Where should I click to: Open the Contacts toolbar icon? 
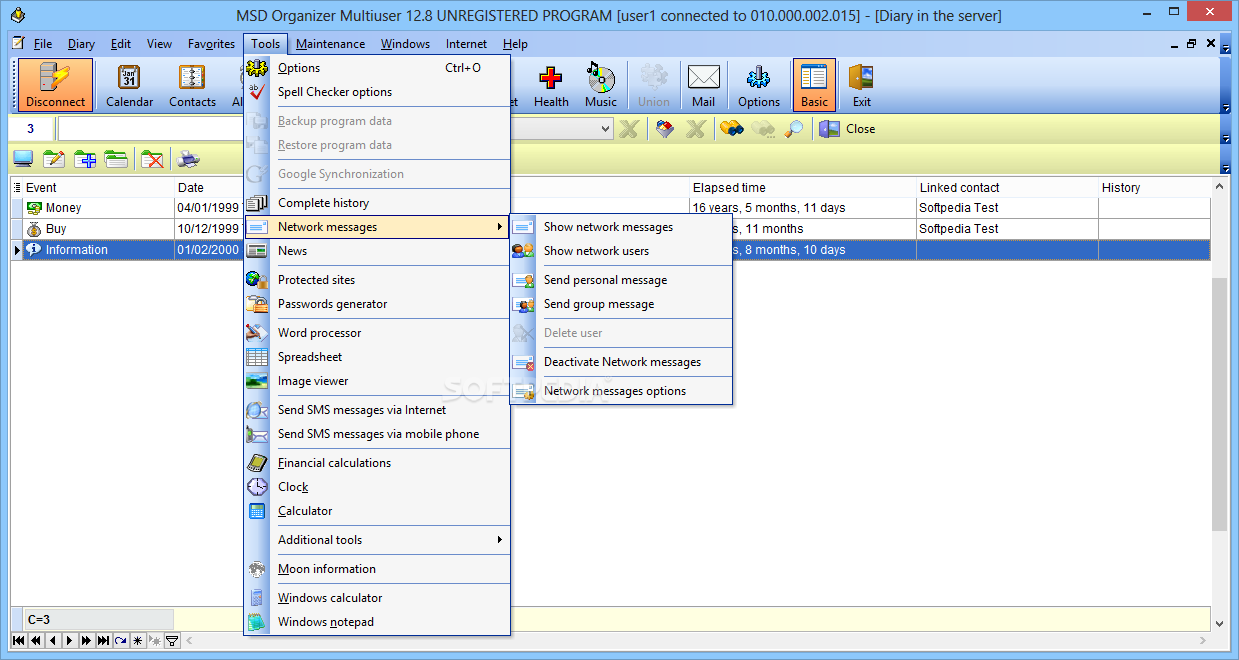192,85
